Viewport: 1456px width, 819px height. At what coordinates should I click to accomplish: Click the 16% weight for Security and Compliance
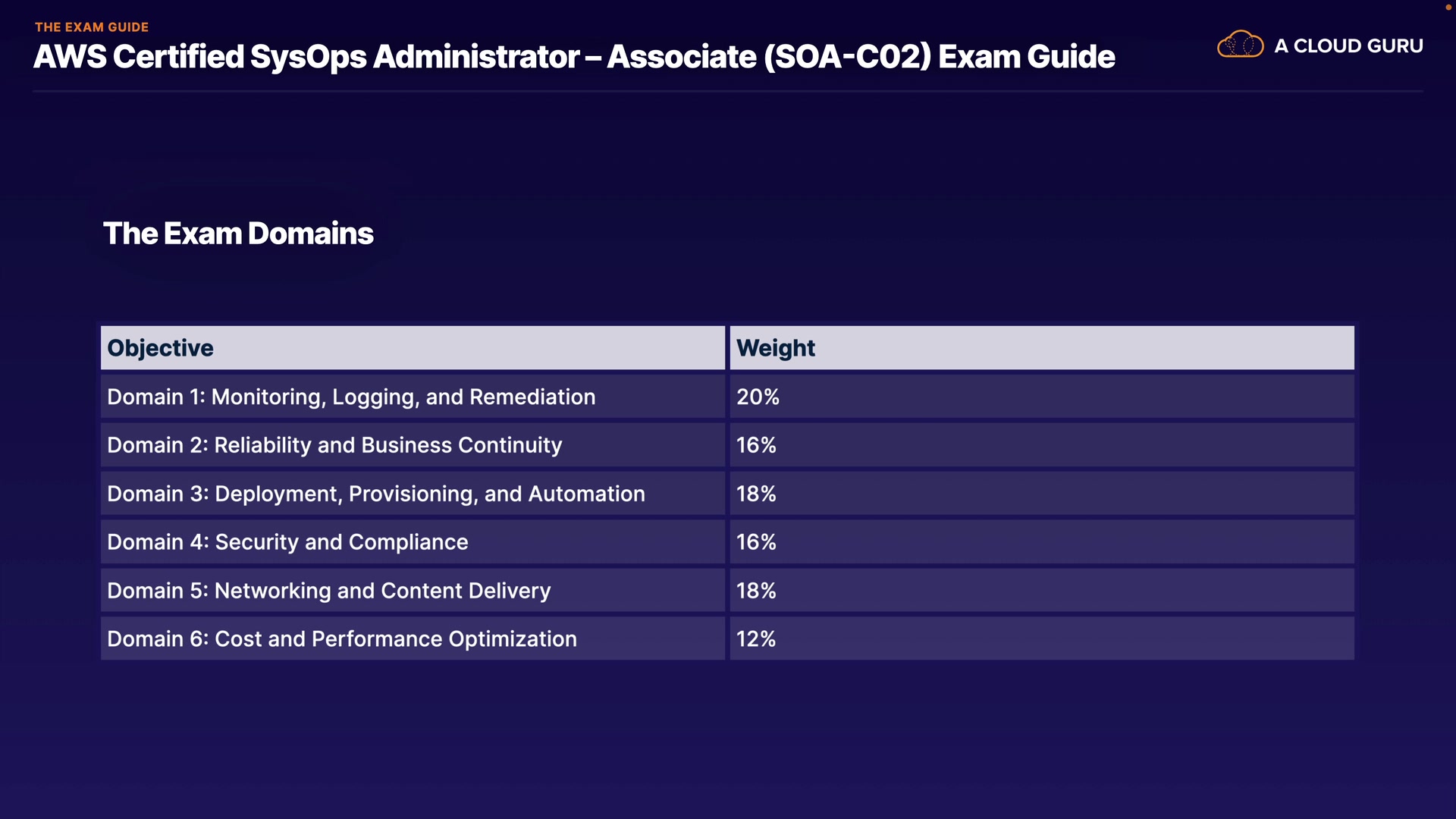point(756,542)
